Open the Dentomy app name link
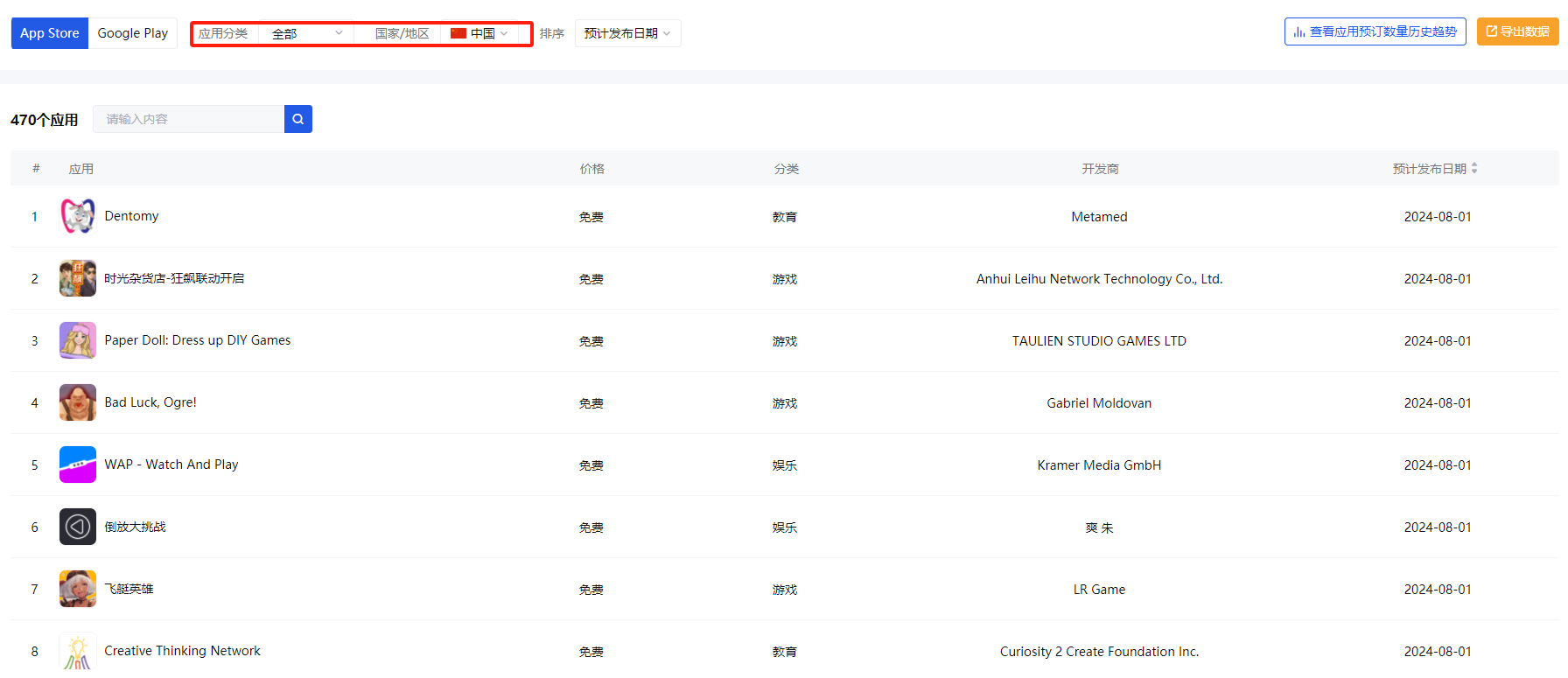1568x678 pixels. (x=131, y=216)
